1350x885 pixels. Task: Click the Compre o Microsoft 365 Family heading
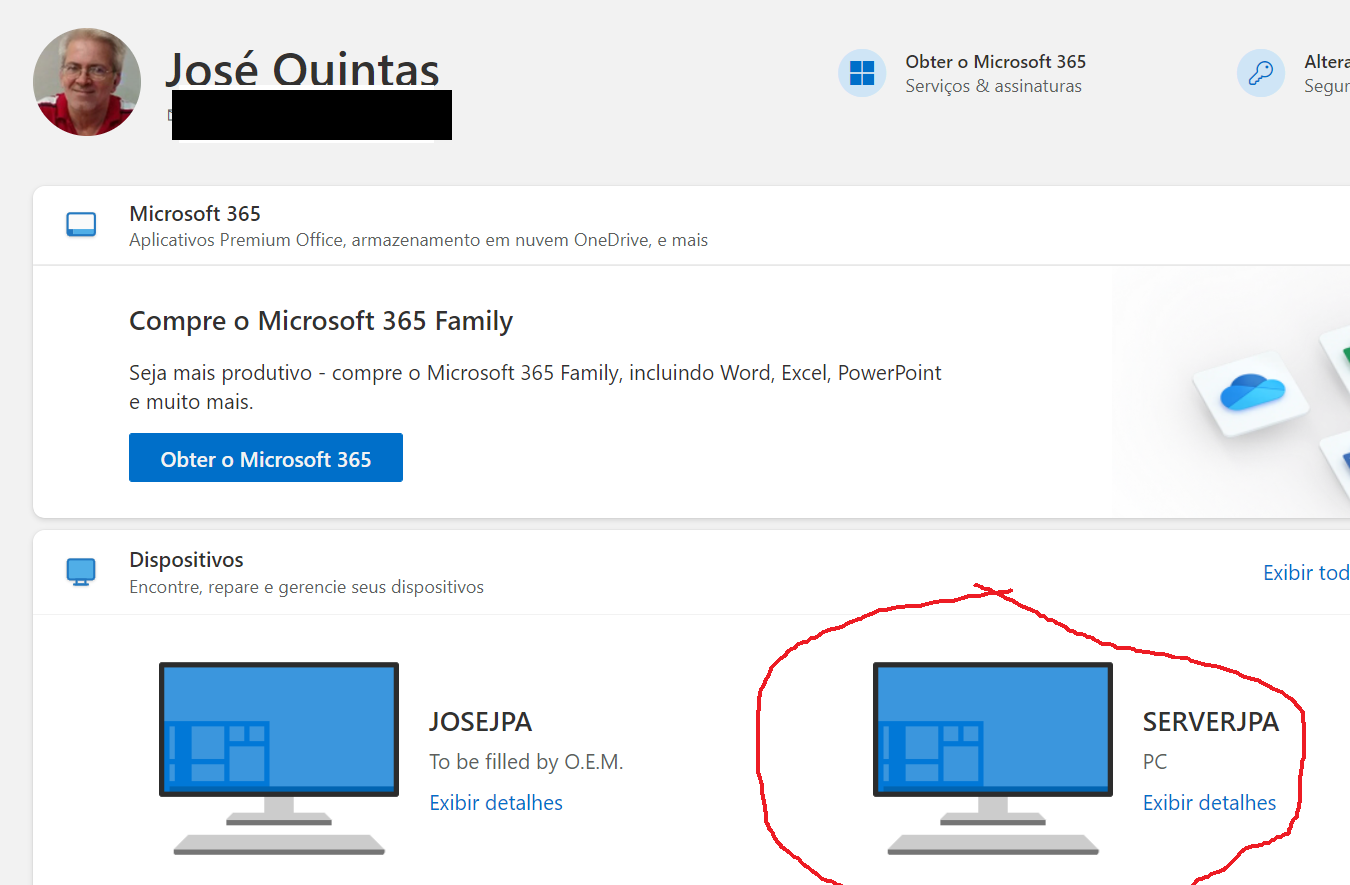tap(321, 321)
